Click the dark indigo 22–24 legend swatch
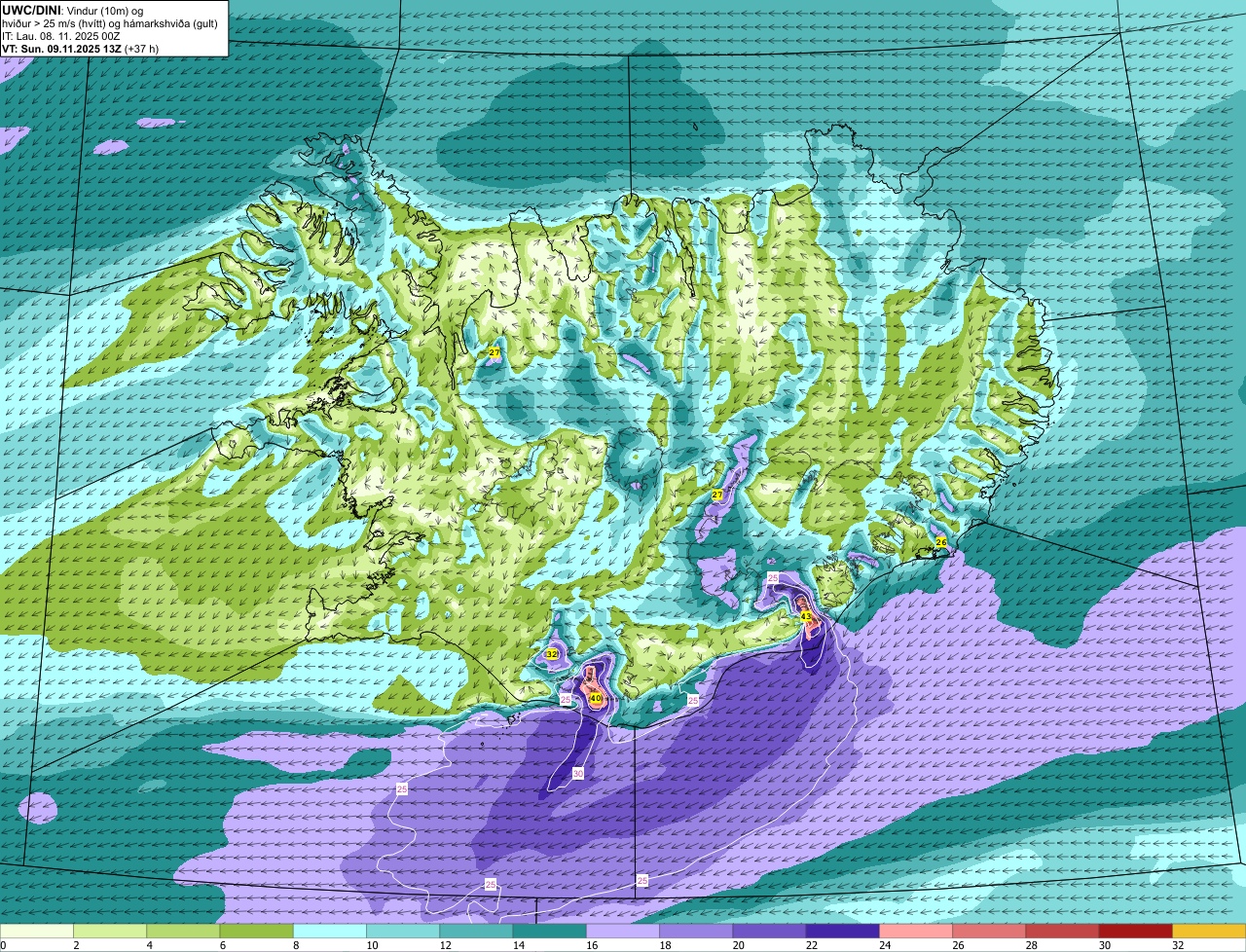 pyautogui.click(x=843, y=932)
